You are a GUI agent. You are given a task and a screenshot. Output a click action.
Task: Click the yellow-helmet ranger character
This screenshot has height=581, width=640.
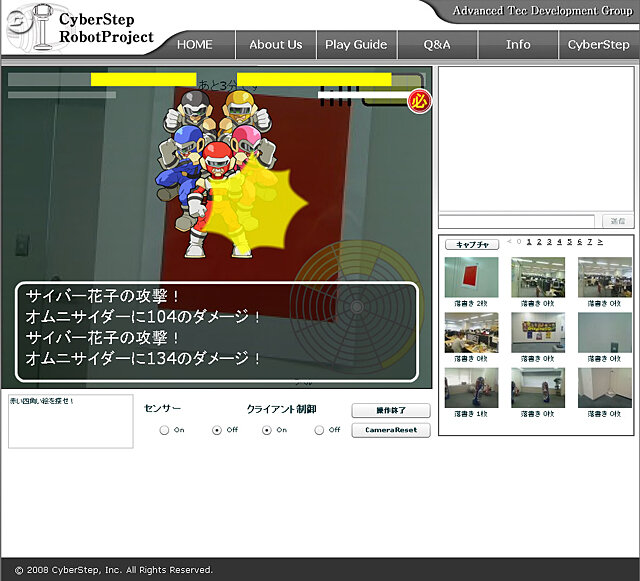244,112
